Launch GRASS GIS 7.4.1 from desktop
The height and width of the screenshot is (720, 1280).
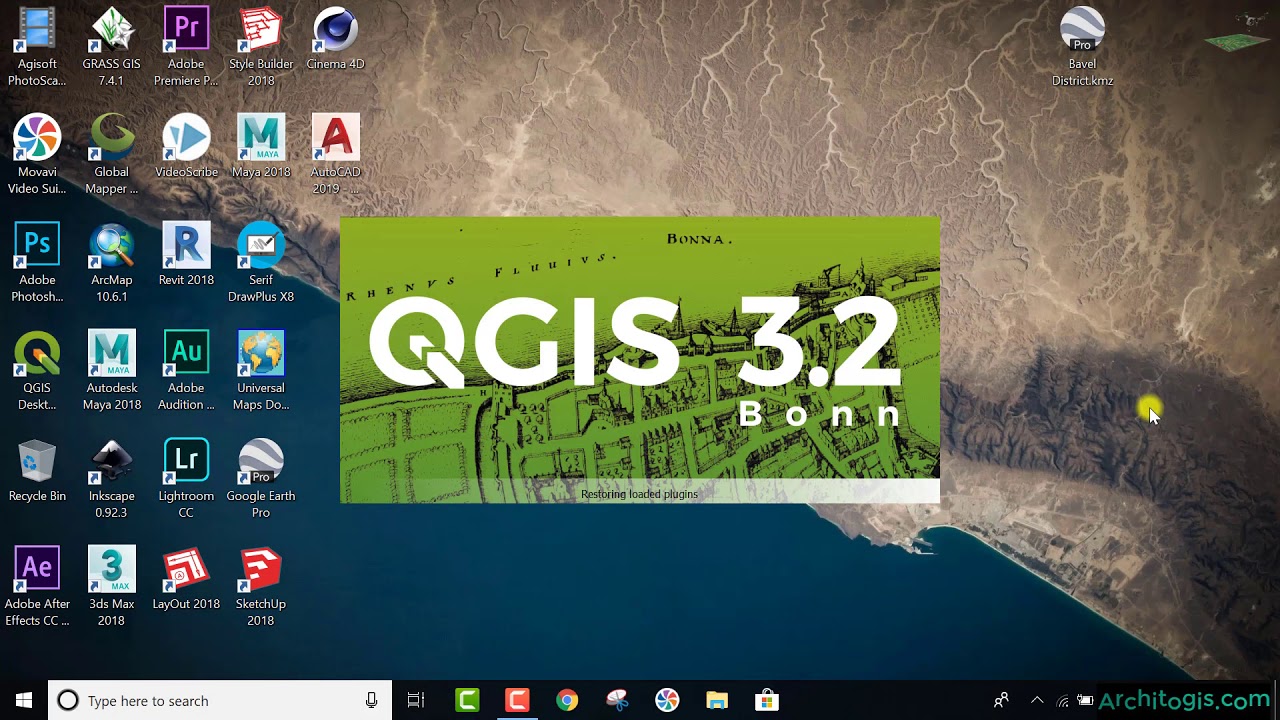[111, 46]
